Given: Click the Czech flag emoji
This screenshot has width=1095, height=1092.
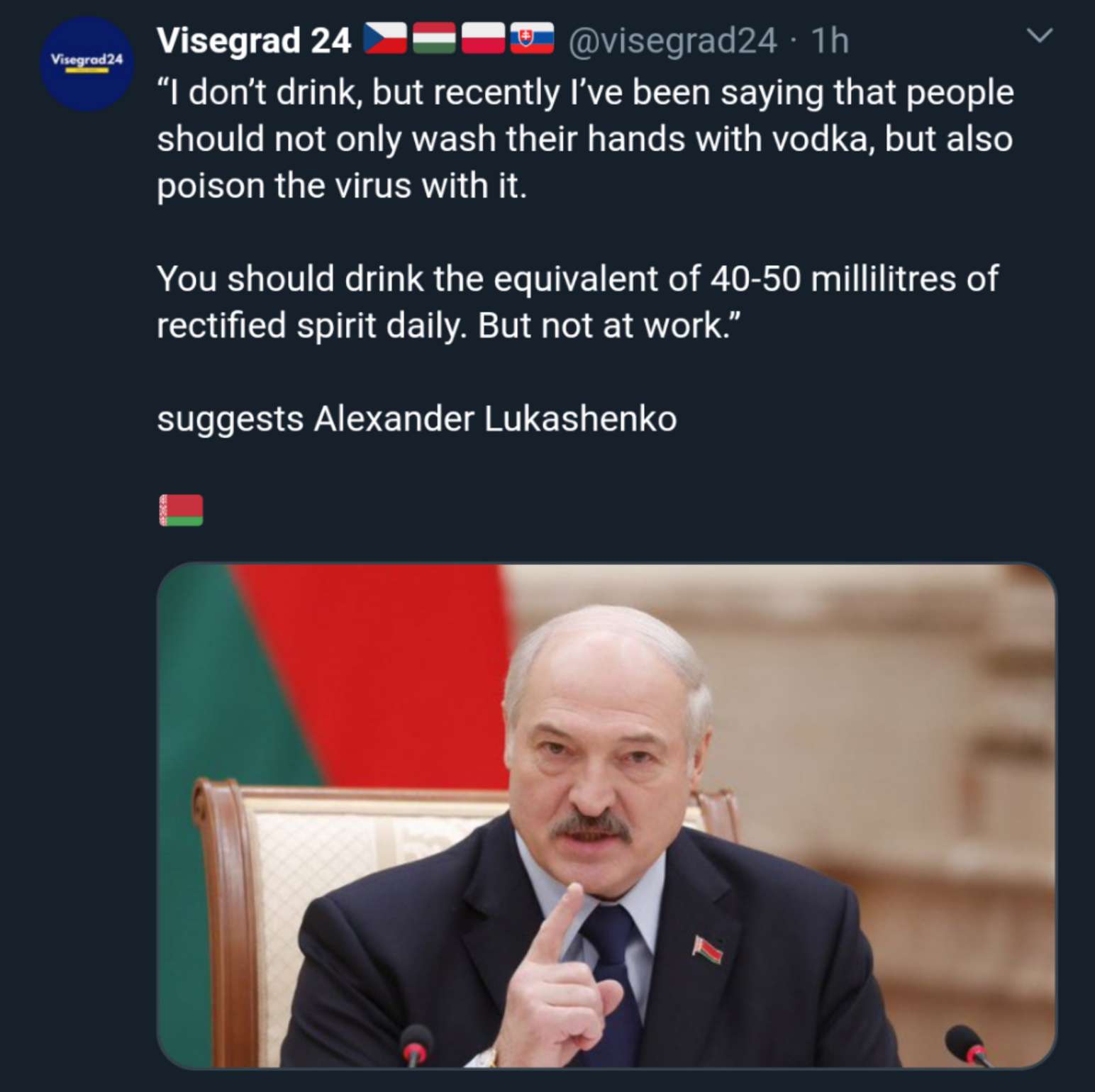Looking at the screenshot, I should pyautogui.click(x=385, y=40).
